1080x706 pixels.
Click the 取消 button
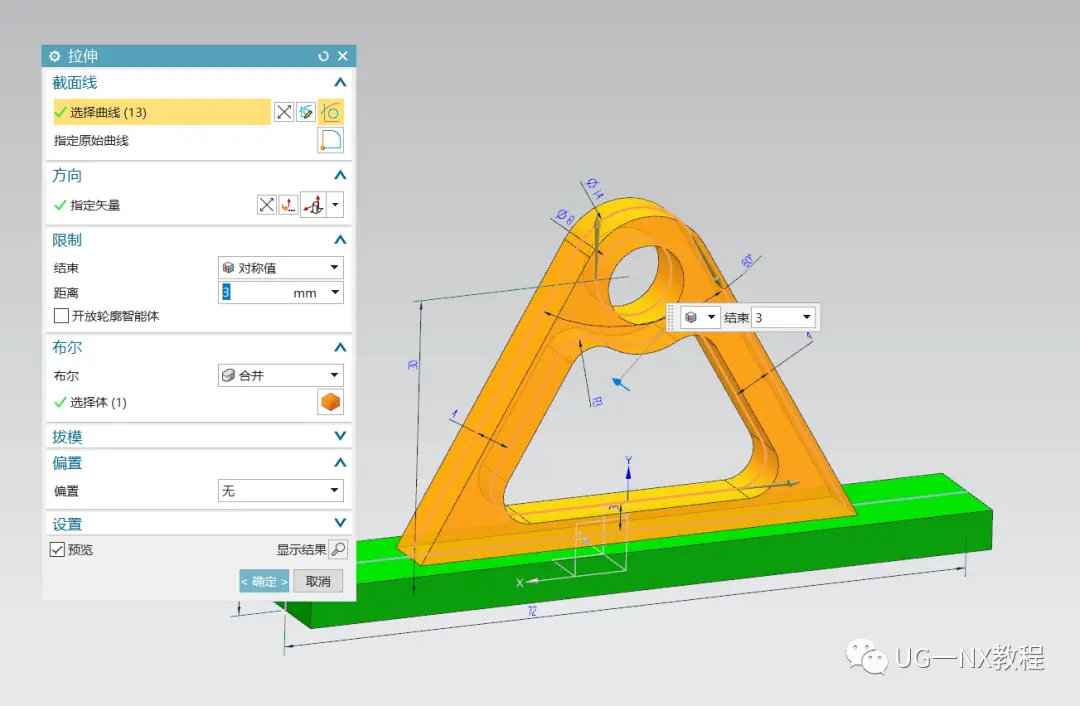(x=318, y=581)
